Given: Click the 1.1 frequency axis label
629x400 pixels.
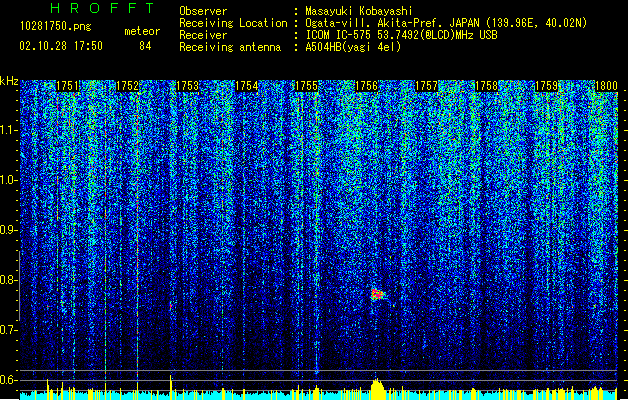Looking at the screenshot, I should tap(9, 130).
